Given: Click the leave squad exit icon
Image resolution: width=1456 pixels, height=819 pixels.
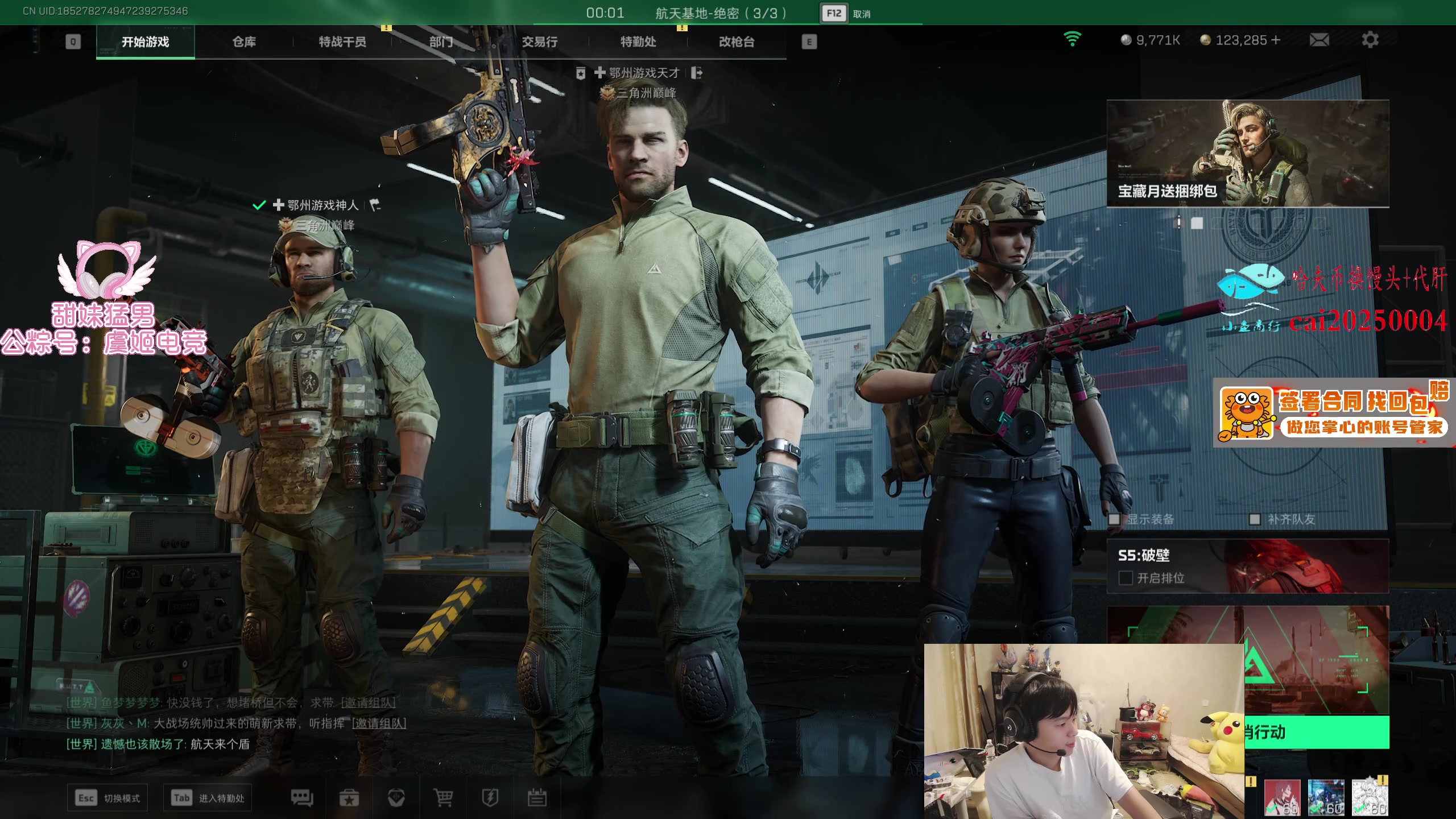Looking at the screenshot, I should [x=697, y=73].
